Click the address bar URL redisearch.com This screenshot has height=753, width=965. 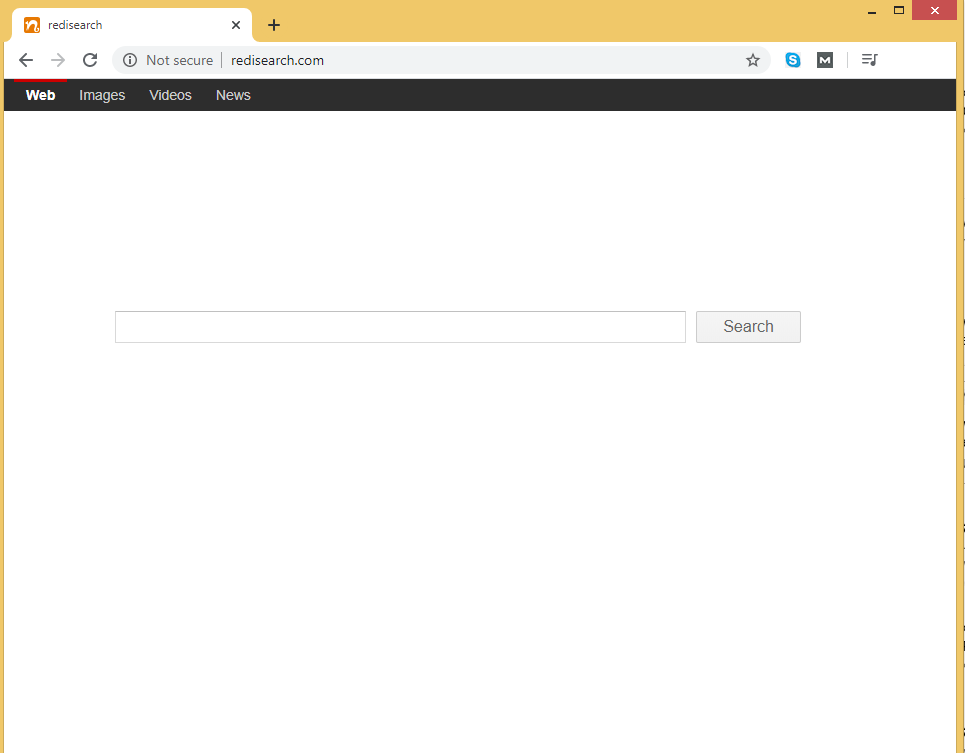coord(278,60)
